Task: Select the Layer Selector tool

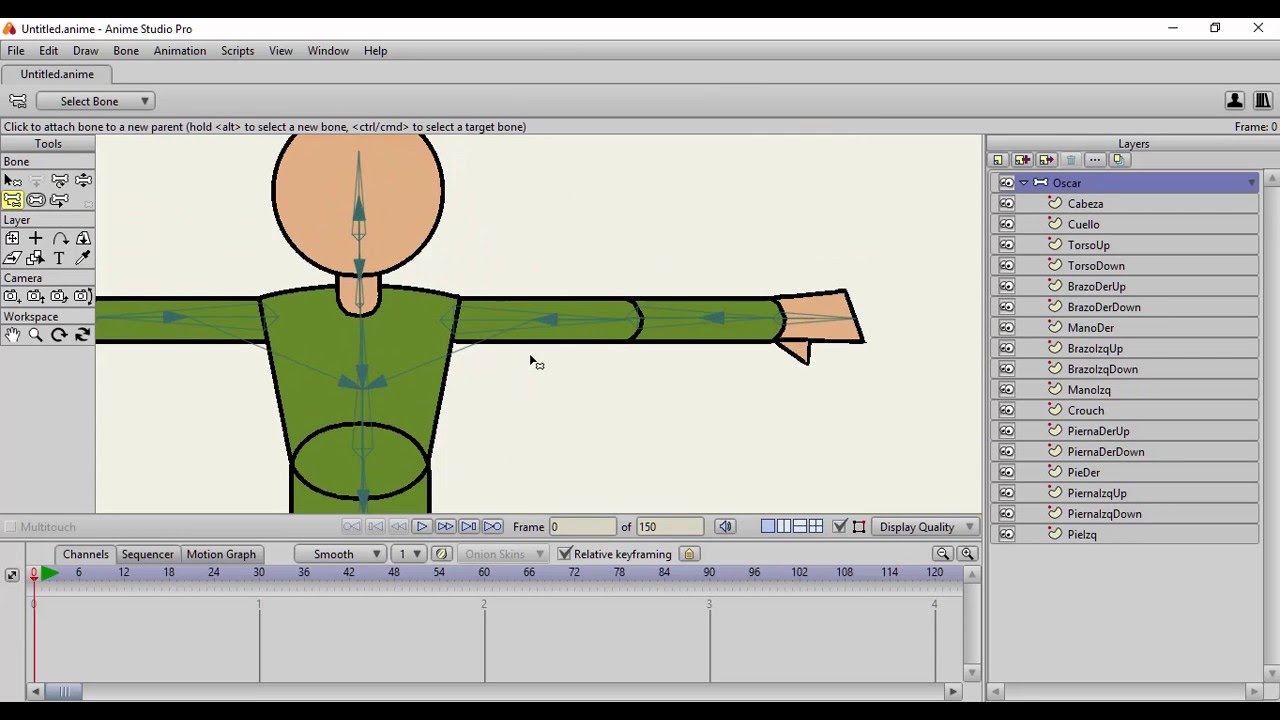Action: pos(36,258)
